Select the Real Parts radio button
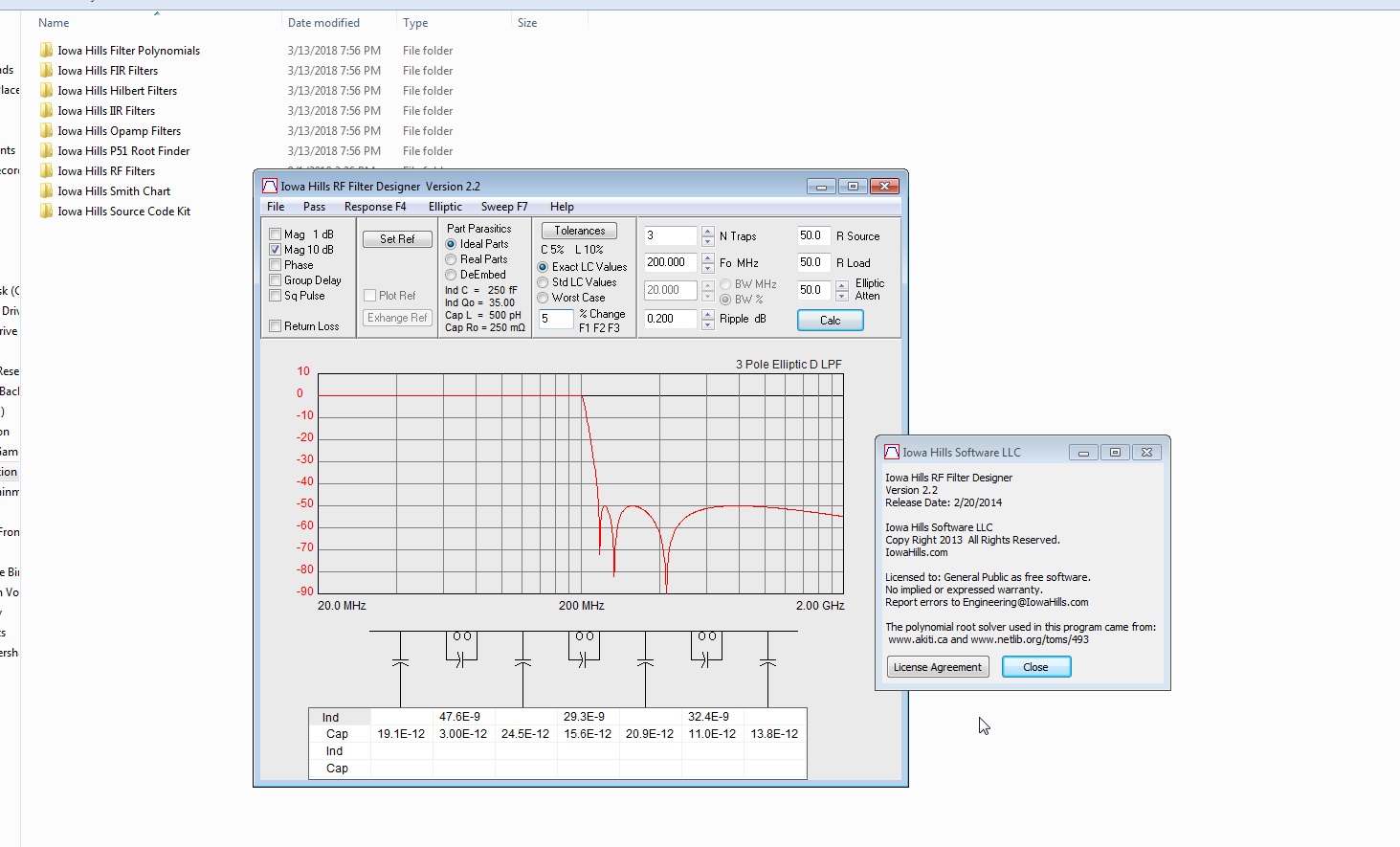The image size is (1400, 847). [451, 259]
